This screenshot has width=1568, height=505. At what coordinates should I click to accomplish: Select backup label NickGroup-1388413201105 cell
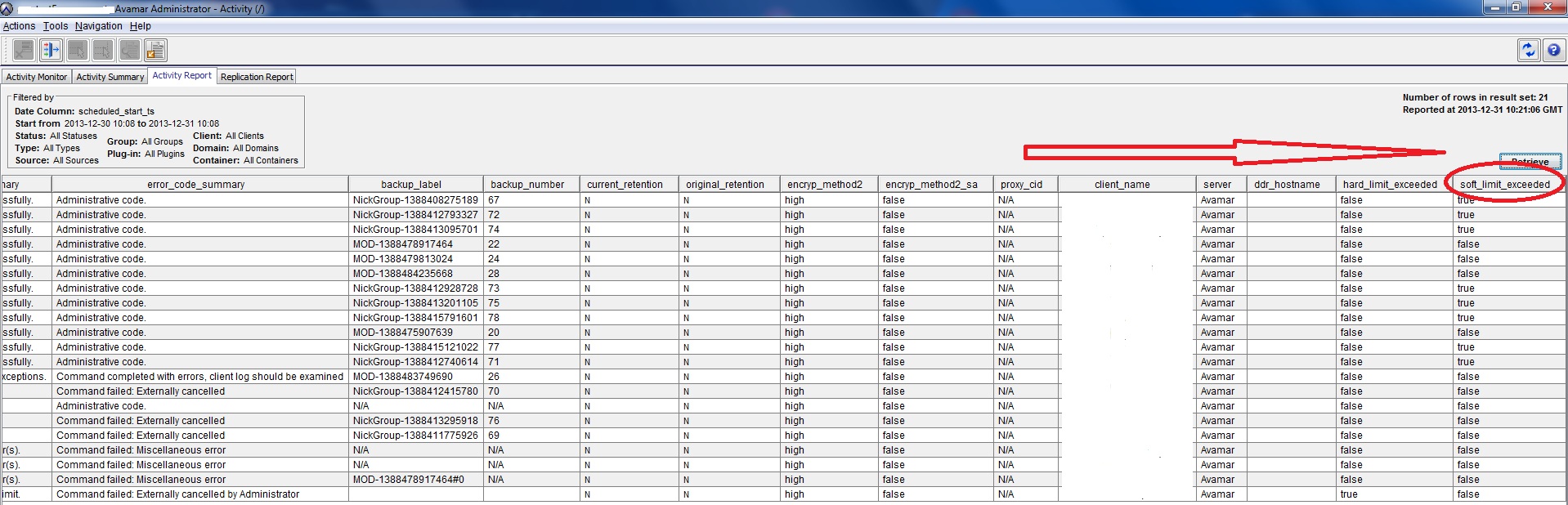coord(415,303)
